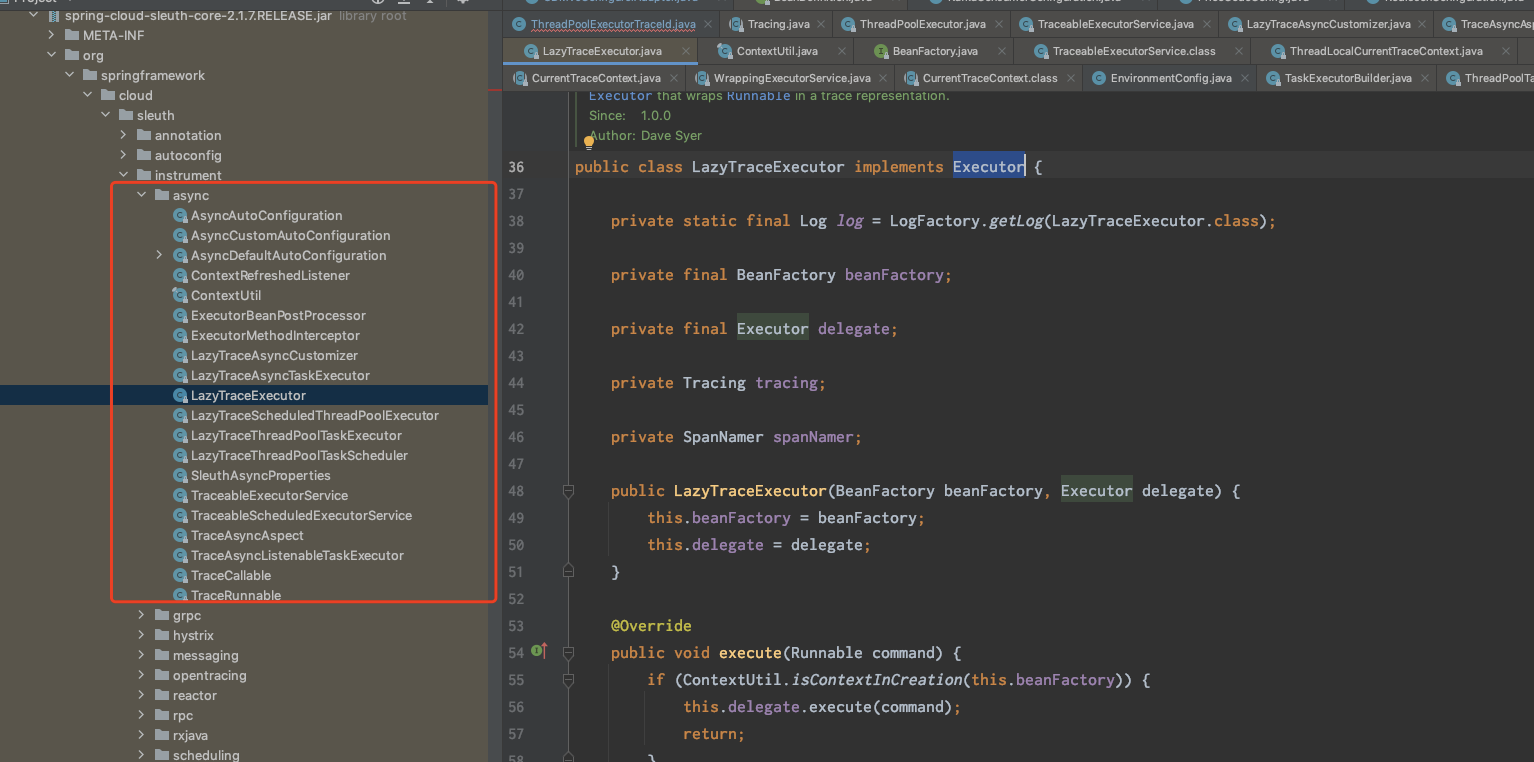The width and height of the screenshot is (1534, 762).
Task: Select TraceAsyncListenableTaskExecutor in tree
Action: (x=297, y=556)
